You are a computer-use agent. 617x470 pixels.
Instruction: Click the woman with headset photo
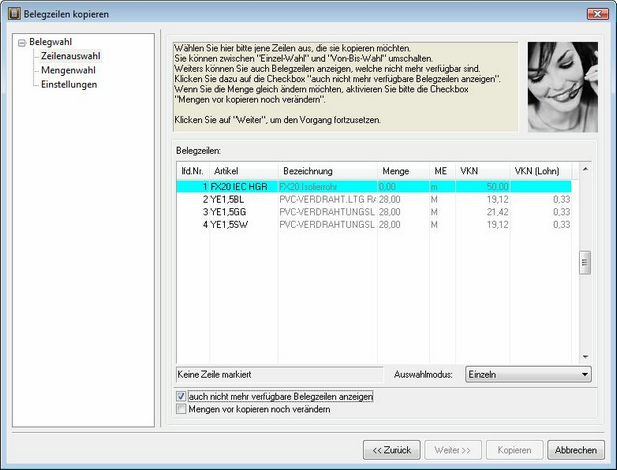(x=562, y=86)
